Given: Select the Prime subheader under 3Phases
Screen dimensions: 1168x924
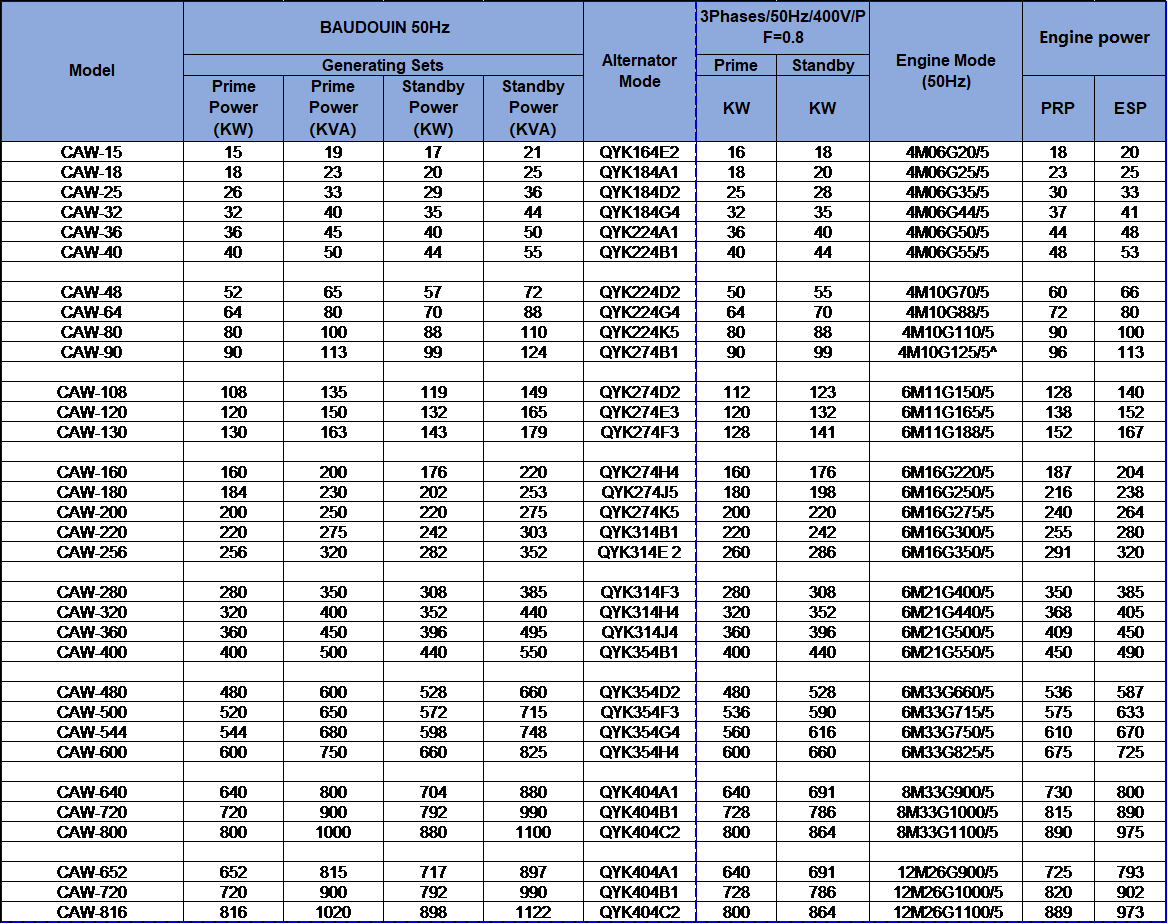Looking at the screenshot, I should [x=736, y=65].
